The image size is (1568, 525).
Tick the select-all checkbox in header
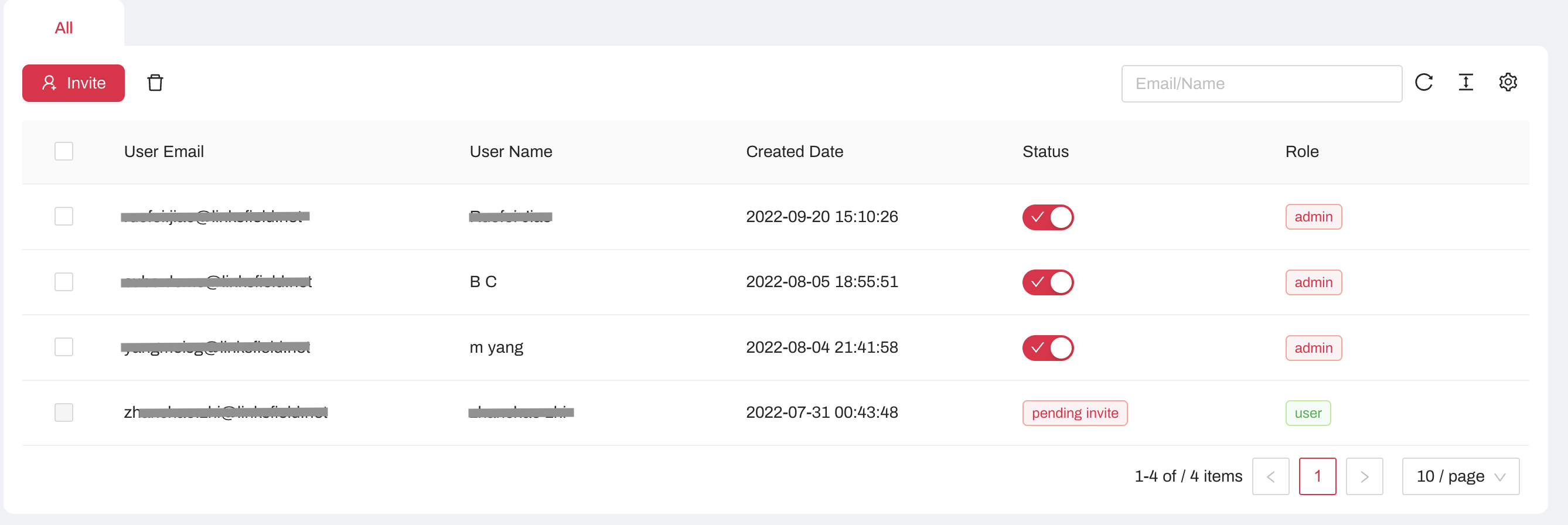coord(64,152)
